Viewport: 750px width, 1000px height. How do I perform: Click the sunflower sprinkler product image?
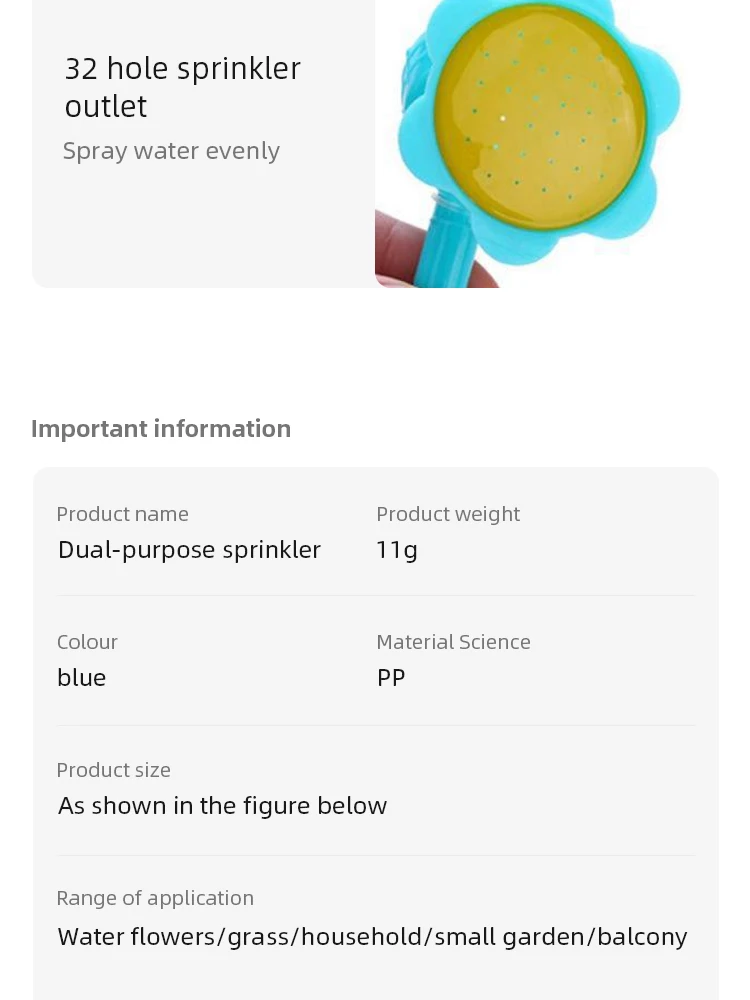pos(547,143)
